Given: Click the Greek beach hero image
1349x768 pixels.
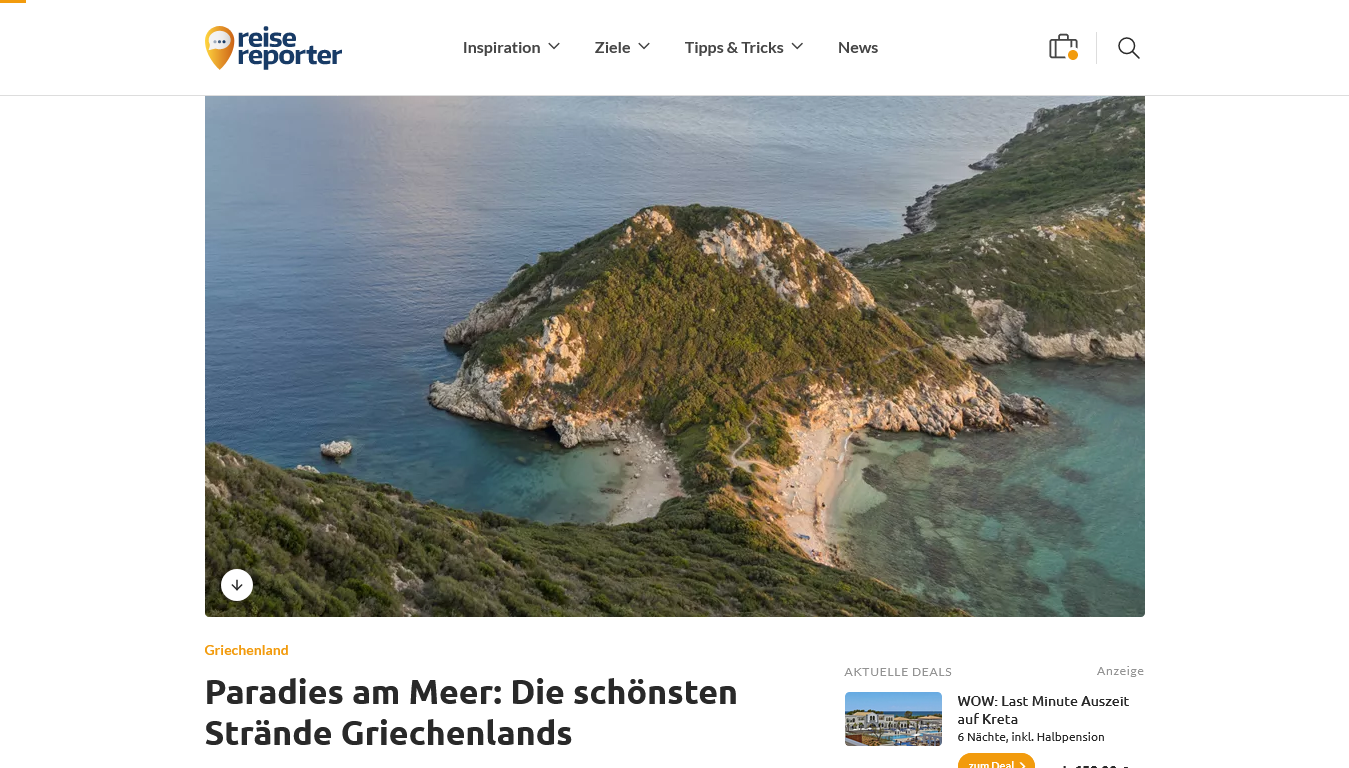Looking at the screenshot, I should coord(675,356).
